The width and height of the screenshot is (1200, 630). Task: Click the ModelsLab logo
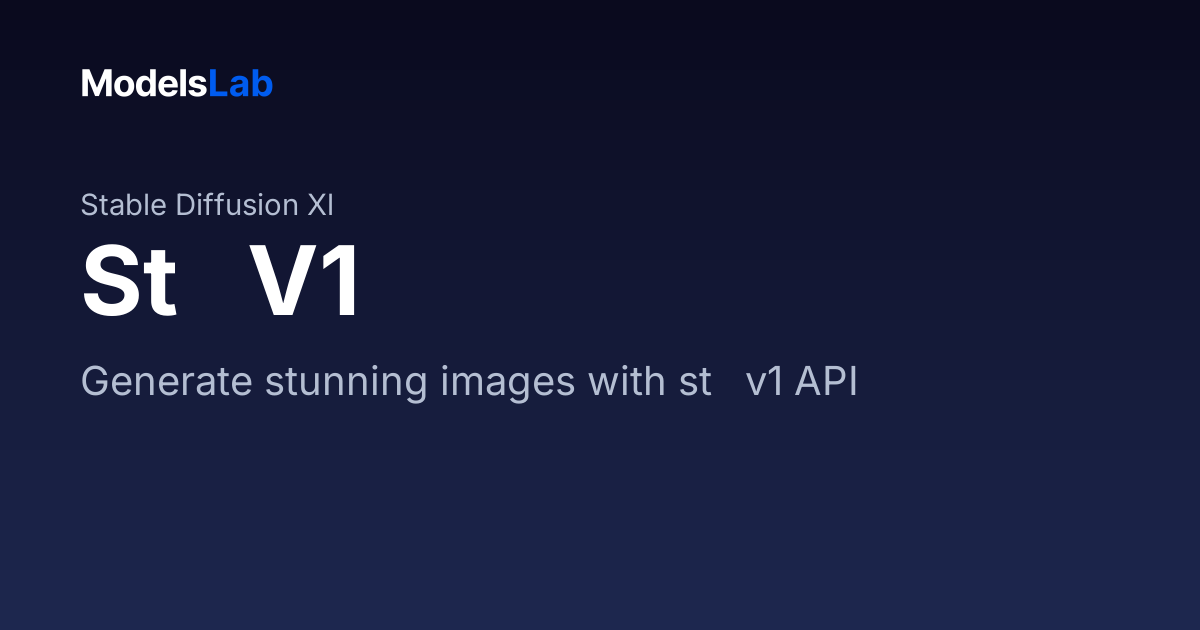coord(177,84)
